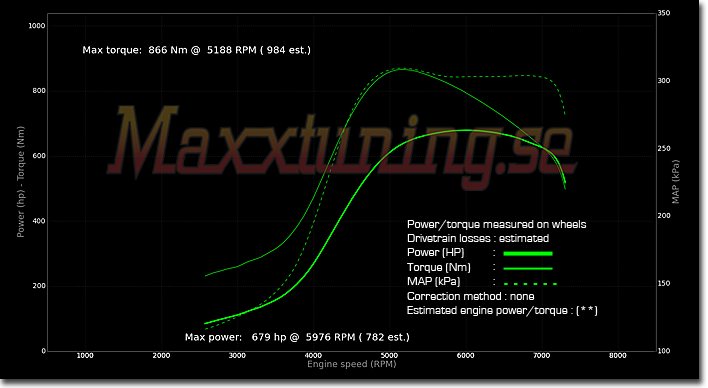This screenshot has height=388, width=708.
Task: Click the green Power (HP) legend line
Action: coord(528,254)
